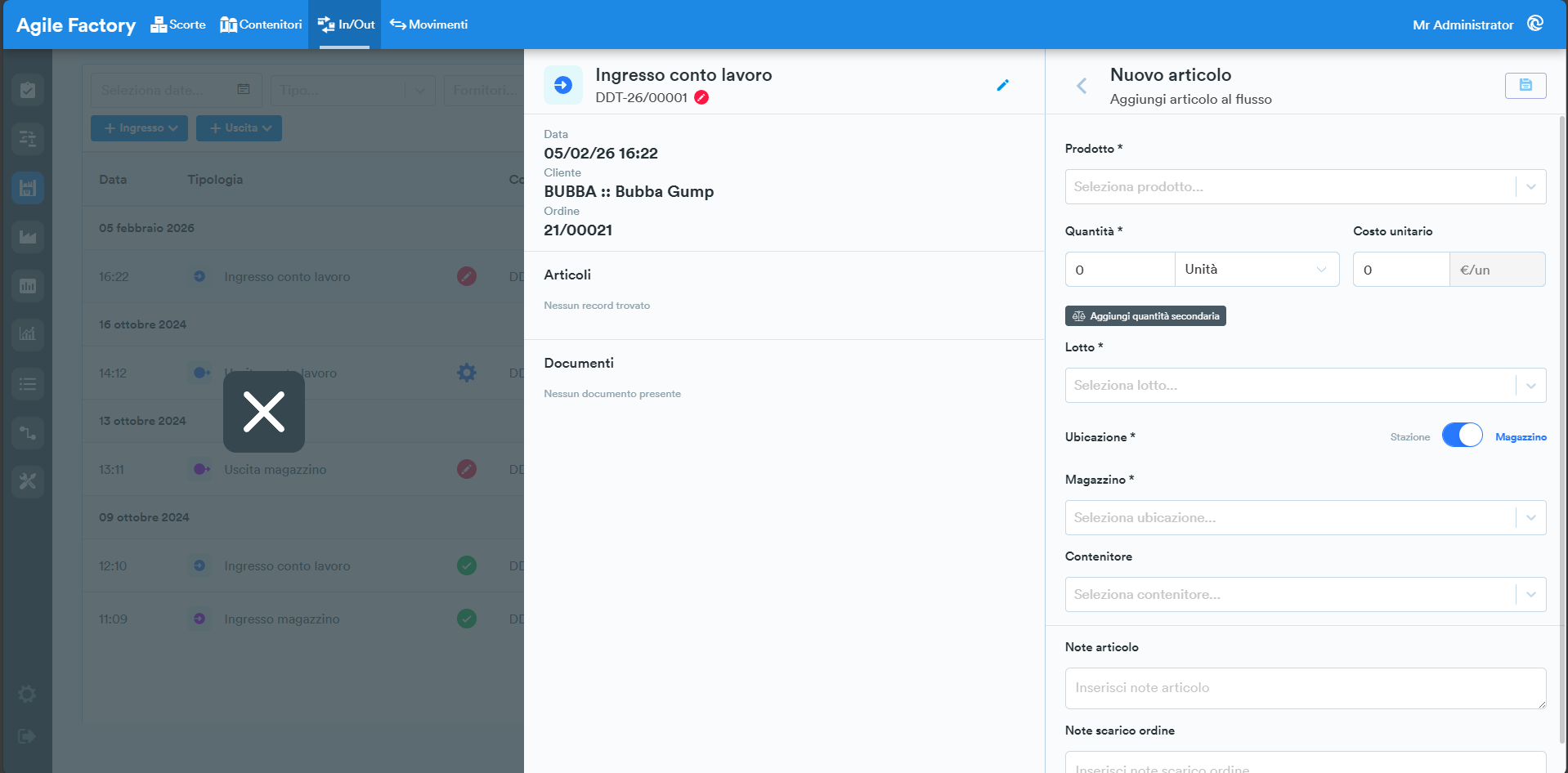Open the line chart statistics icon in the left sidebar
Screen dimensions: 1568x773
28,334
